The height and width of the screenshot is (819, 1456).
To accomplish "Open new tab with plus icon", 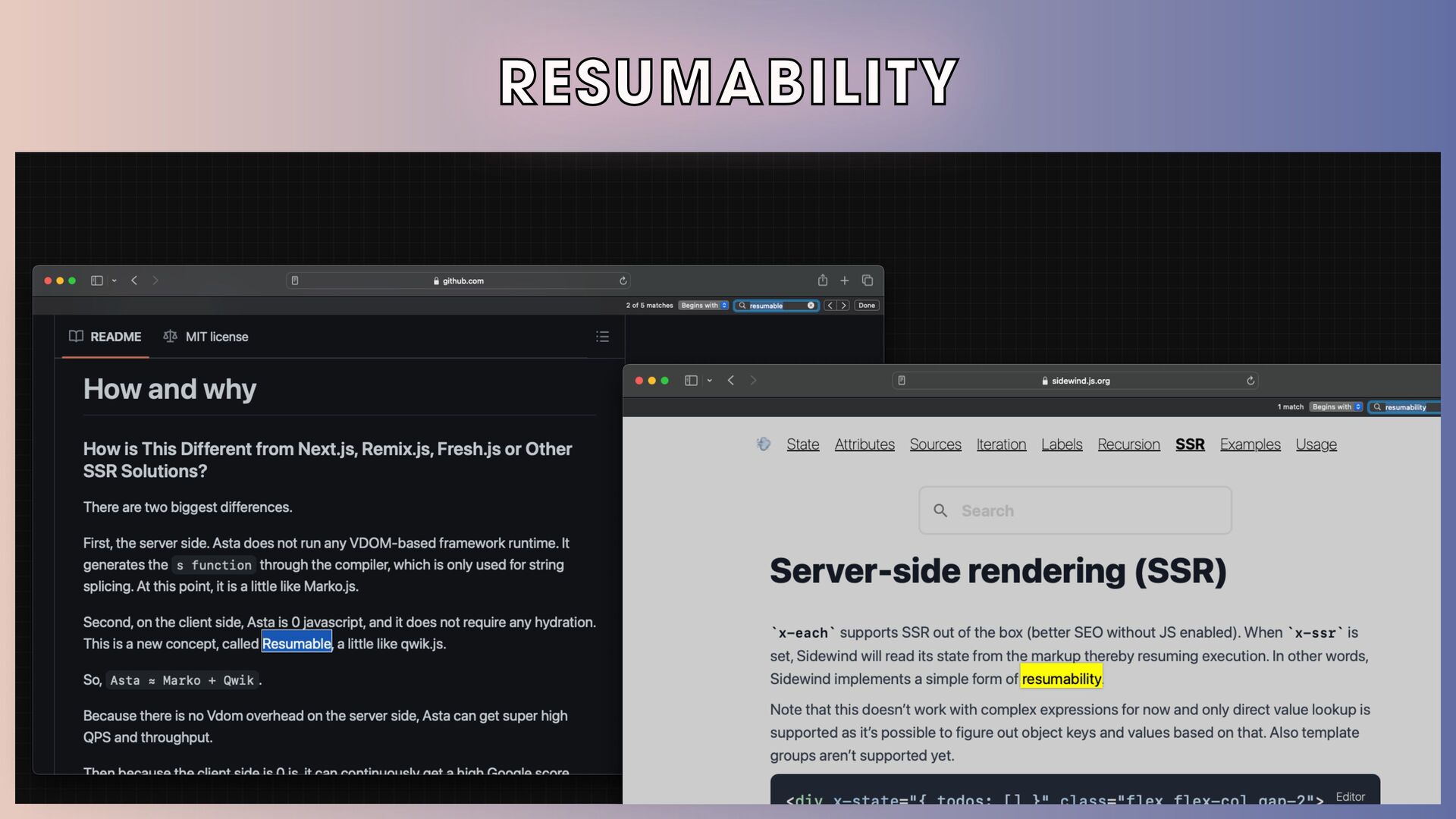I will 844,281.
